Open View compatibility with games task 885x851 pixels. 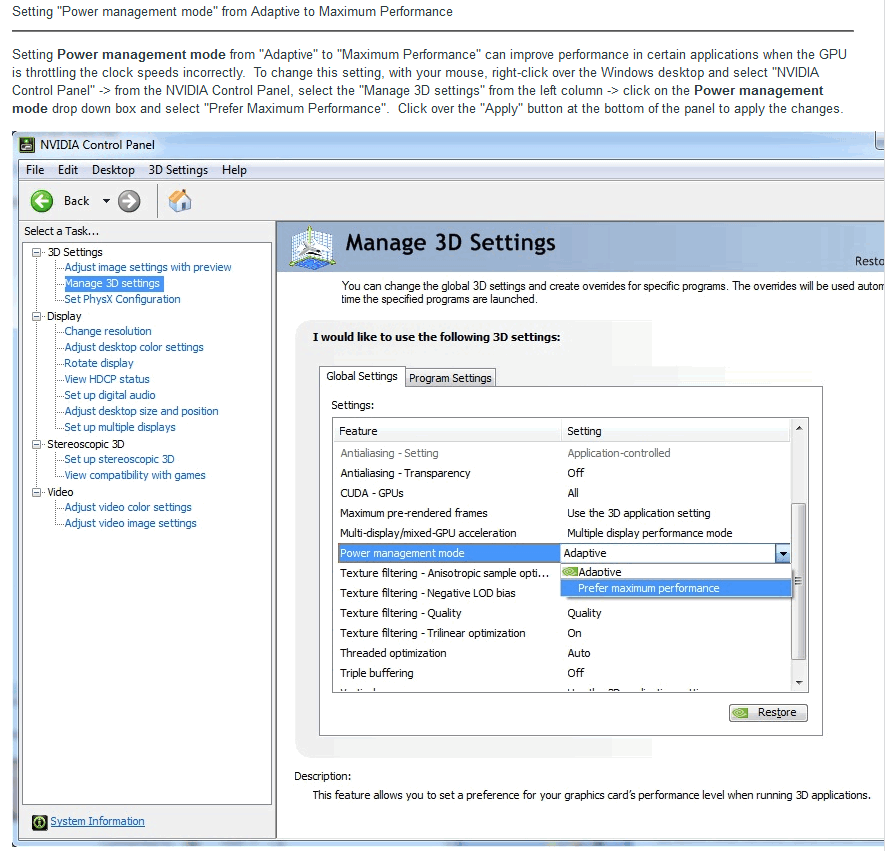tap(135, 476)
